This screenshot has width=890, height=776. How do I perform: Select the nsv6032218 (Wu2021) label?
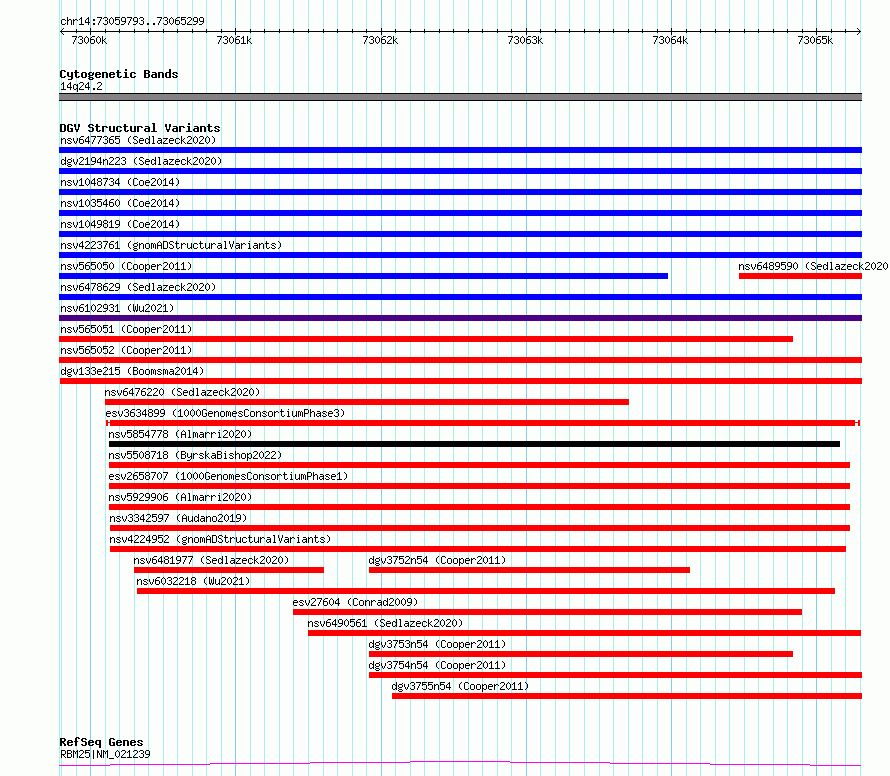pos(193,581)
